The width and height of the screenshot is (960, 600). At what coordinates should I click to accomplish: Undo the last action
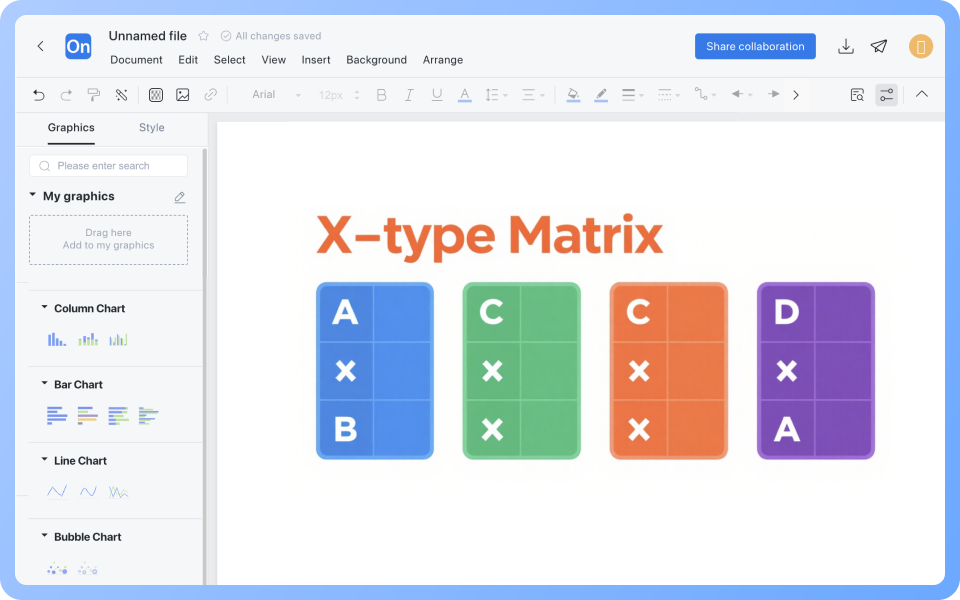tap(38, 94)
